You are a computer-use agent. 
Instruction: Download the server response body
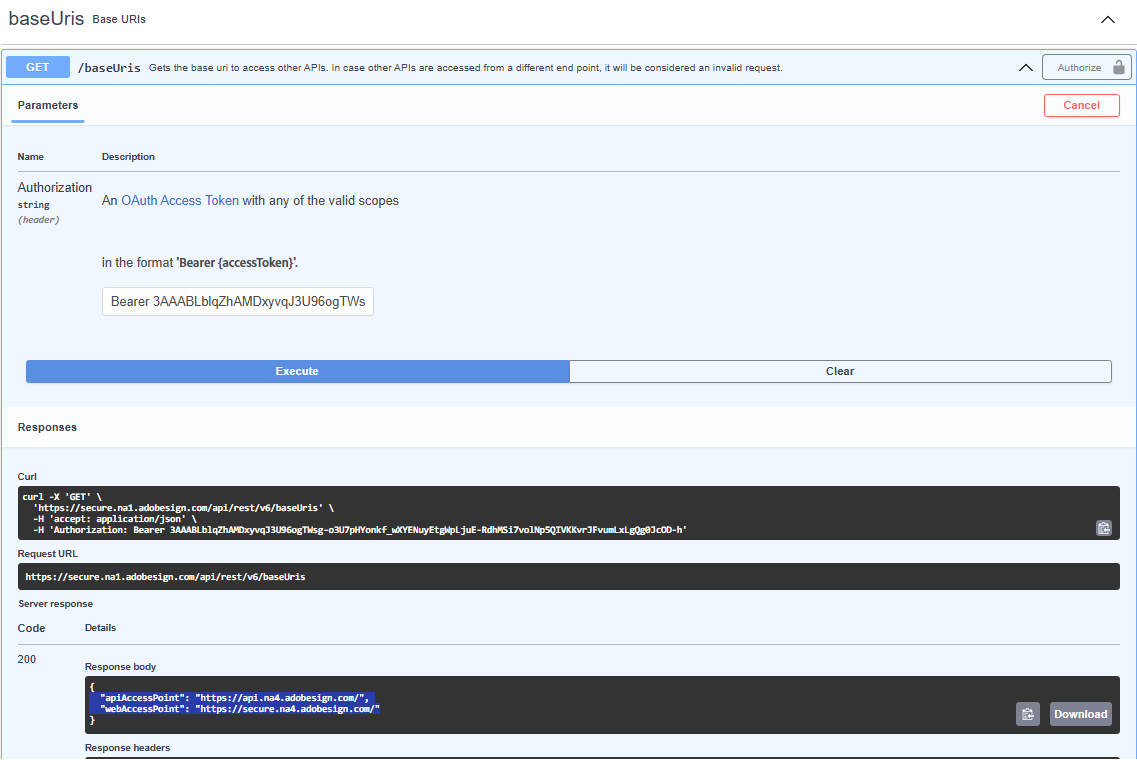point(1080,713)
